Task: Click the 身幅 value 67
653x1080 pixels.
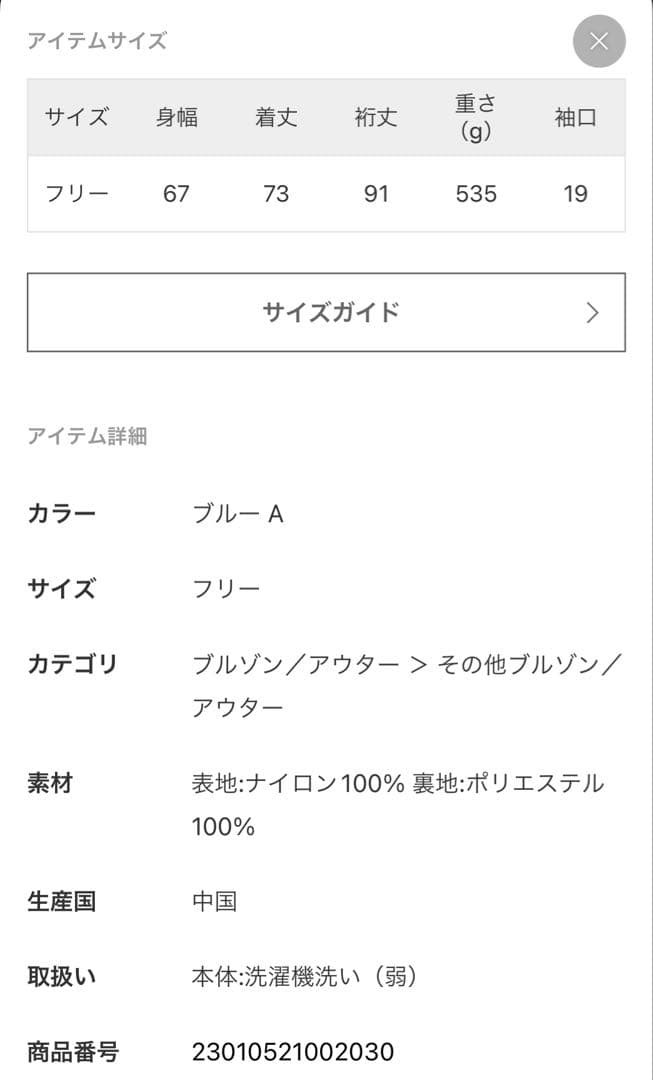Action: click(x=176, y=193)
